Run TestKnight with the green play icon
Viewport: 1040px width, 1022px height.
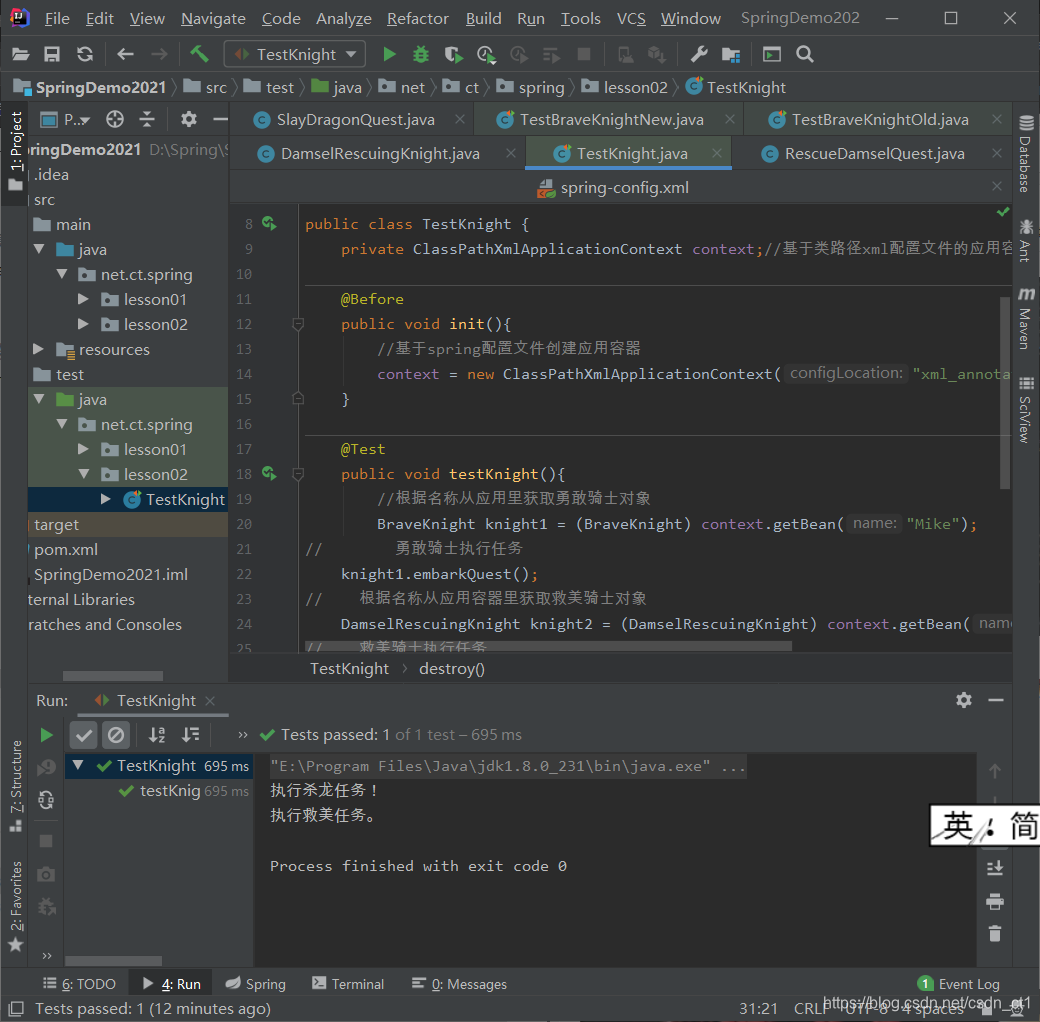point(389,54)
